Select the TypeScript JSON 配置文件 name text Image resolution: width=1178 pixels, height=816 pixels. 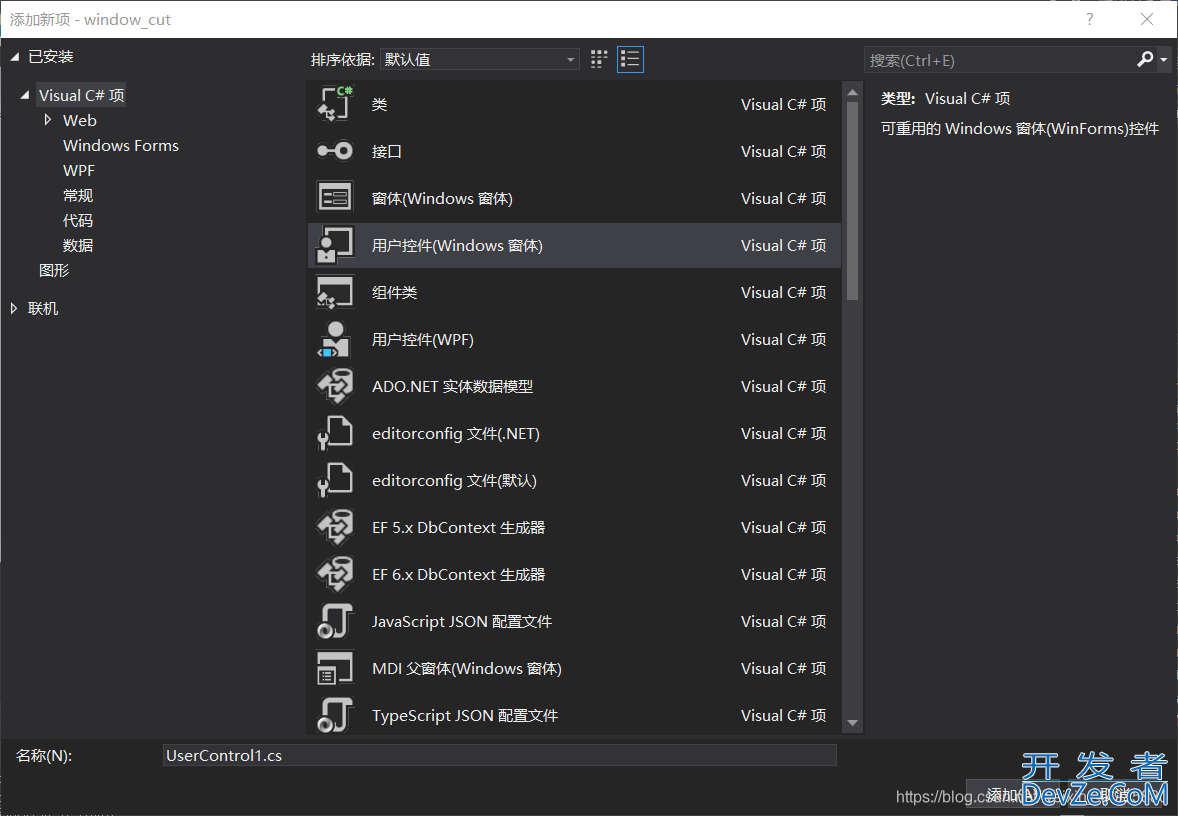[465, 715]
